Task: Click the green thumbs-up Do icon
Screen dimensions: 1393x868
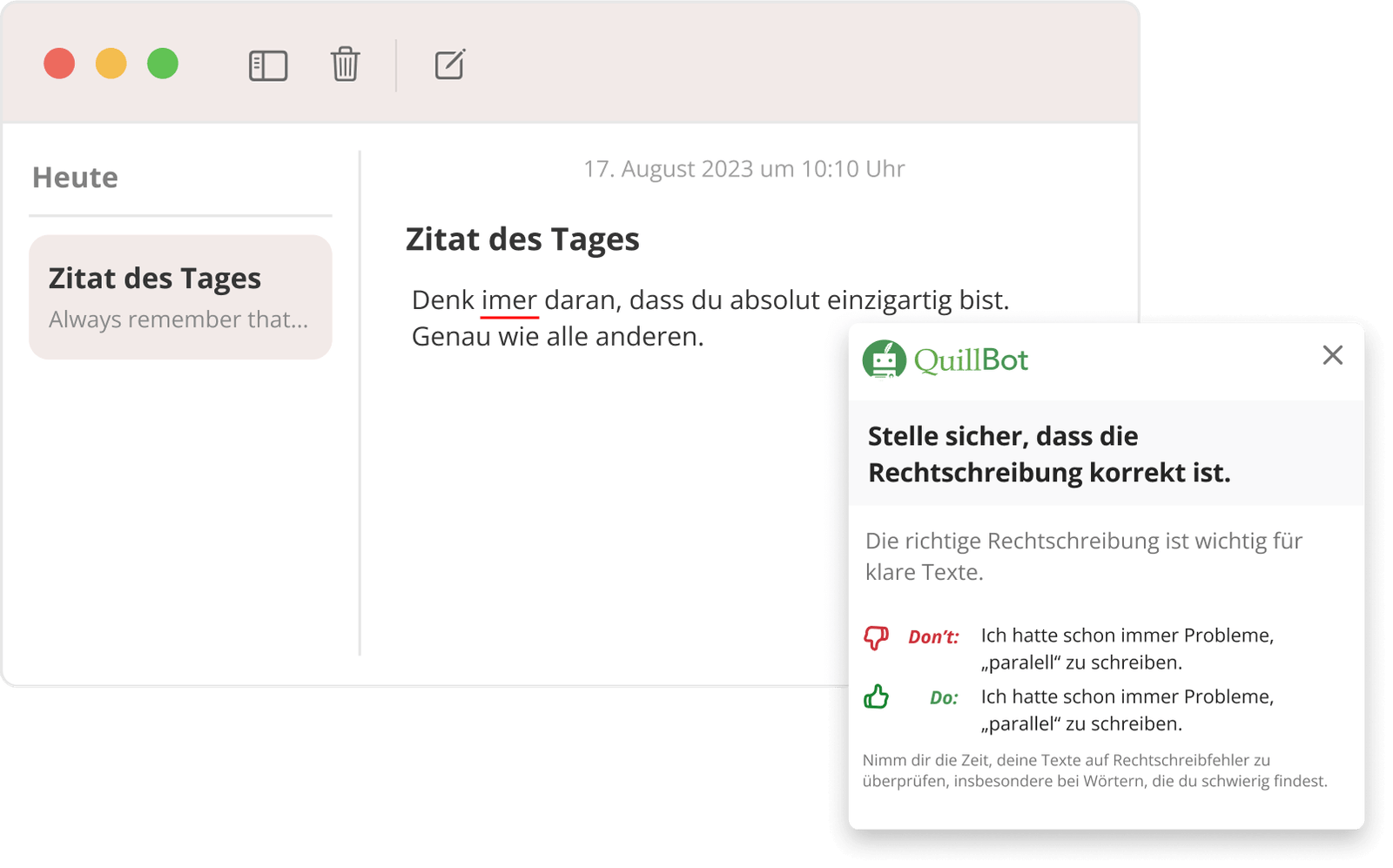Action: click(x=877, y=697)
